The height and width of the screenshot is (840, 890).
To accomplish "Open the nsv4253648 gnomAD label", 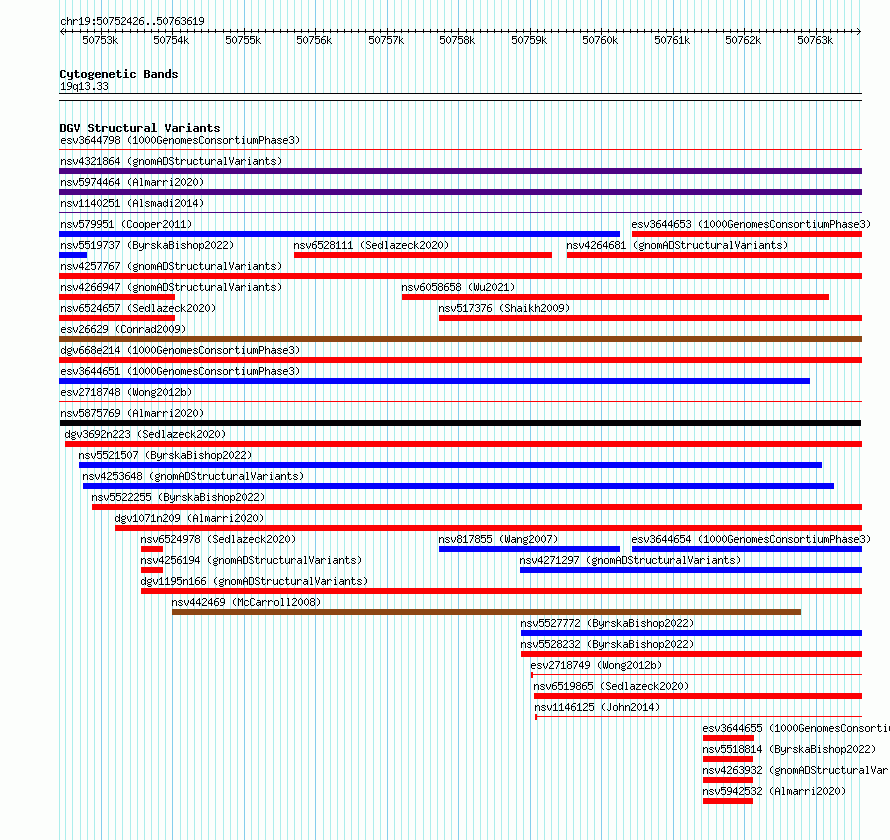I will [193, 476].
